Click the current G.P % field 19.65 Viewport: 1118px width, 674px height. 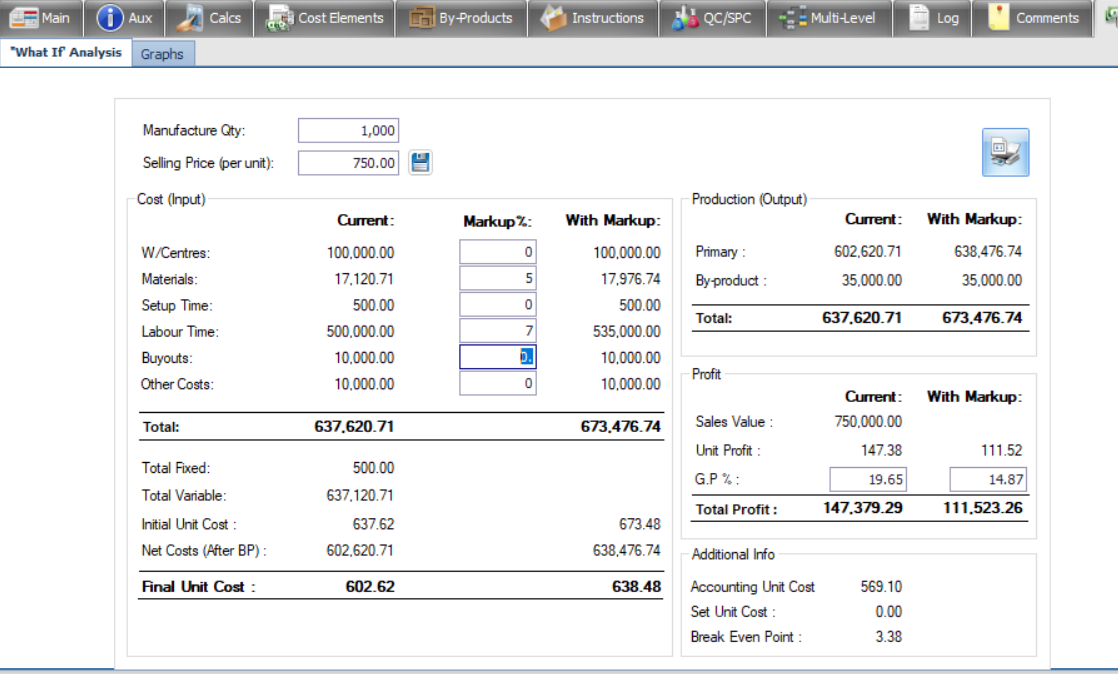point(868,479)
